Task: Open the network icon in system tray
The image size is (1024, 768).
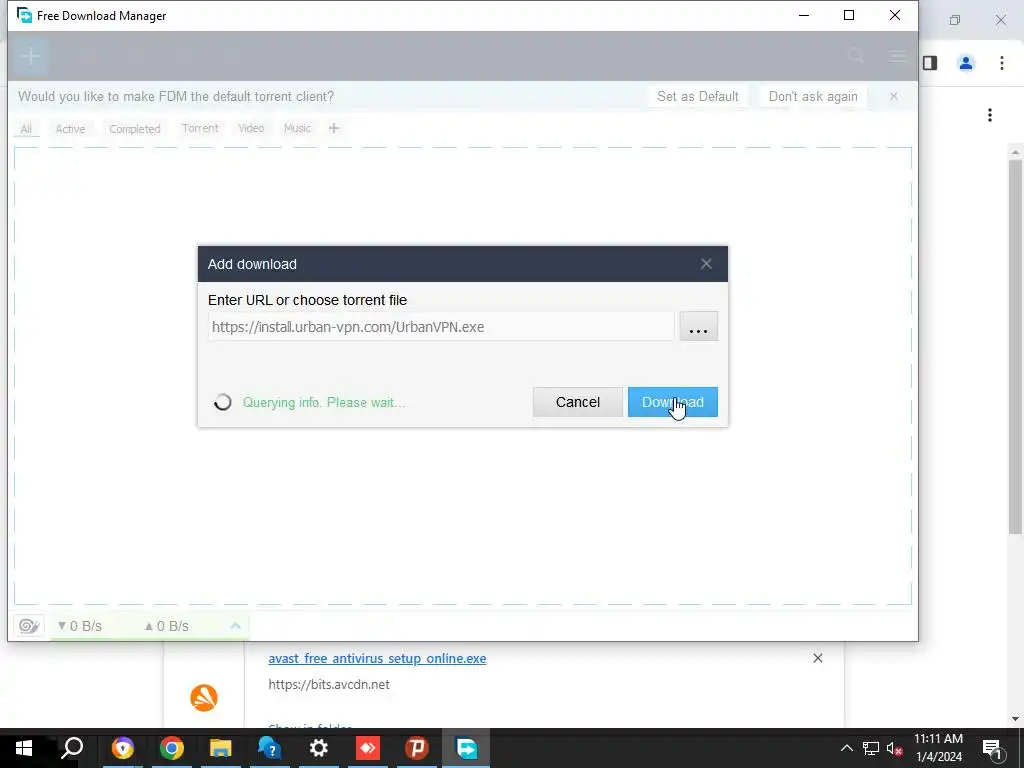Action: (x=871, y=748)
